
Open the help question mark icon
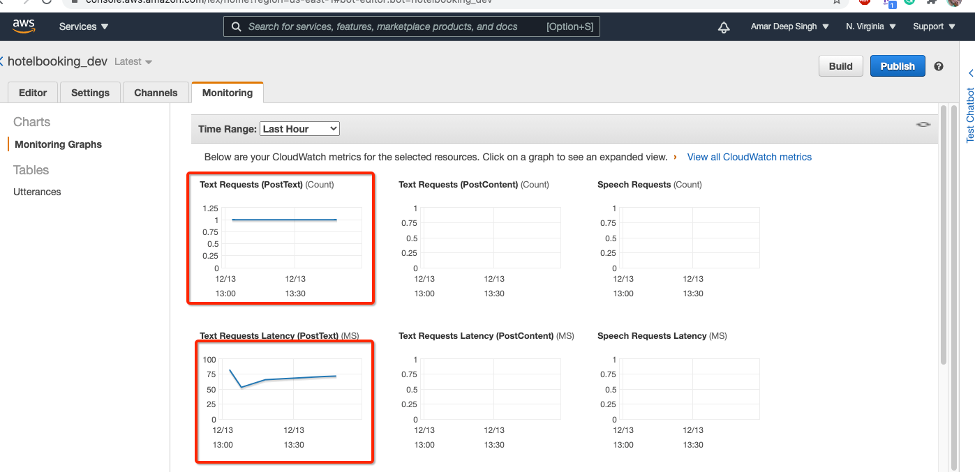(x=938, y=67)
